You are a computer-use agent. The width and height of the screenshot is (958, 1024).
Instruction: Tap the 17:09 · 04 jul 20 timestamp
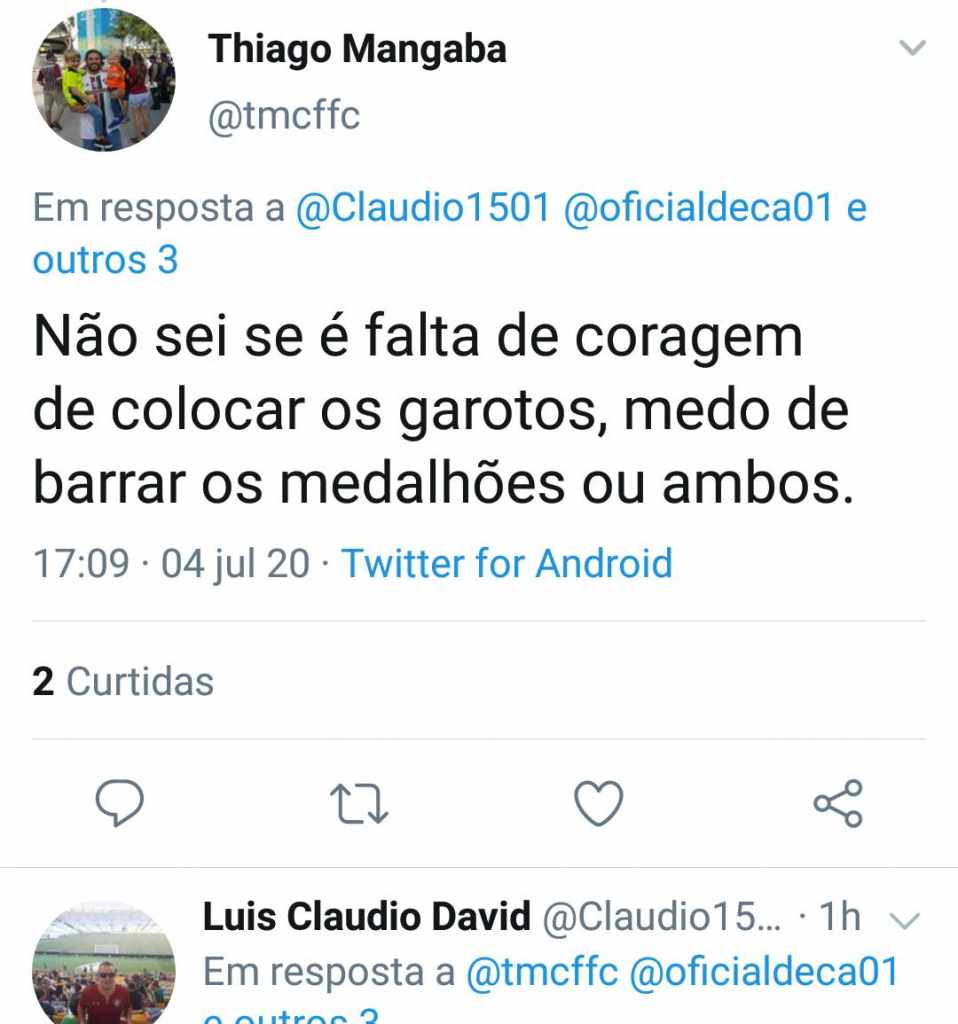pos(171,563)
